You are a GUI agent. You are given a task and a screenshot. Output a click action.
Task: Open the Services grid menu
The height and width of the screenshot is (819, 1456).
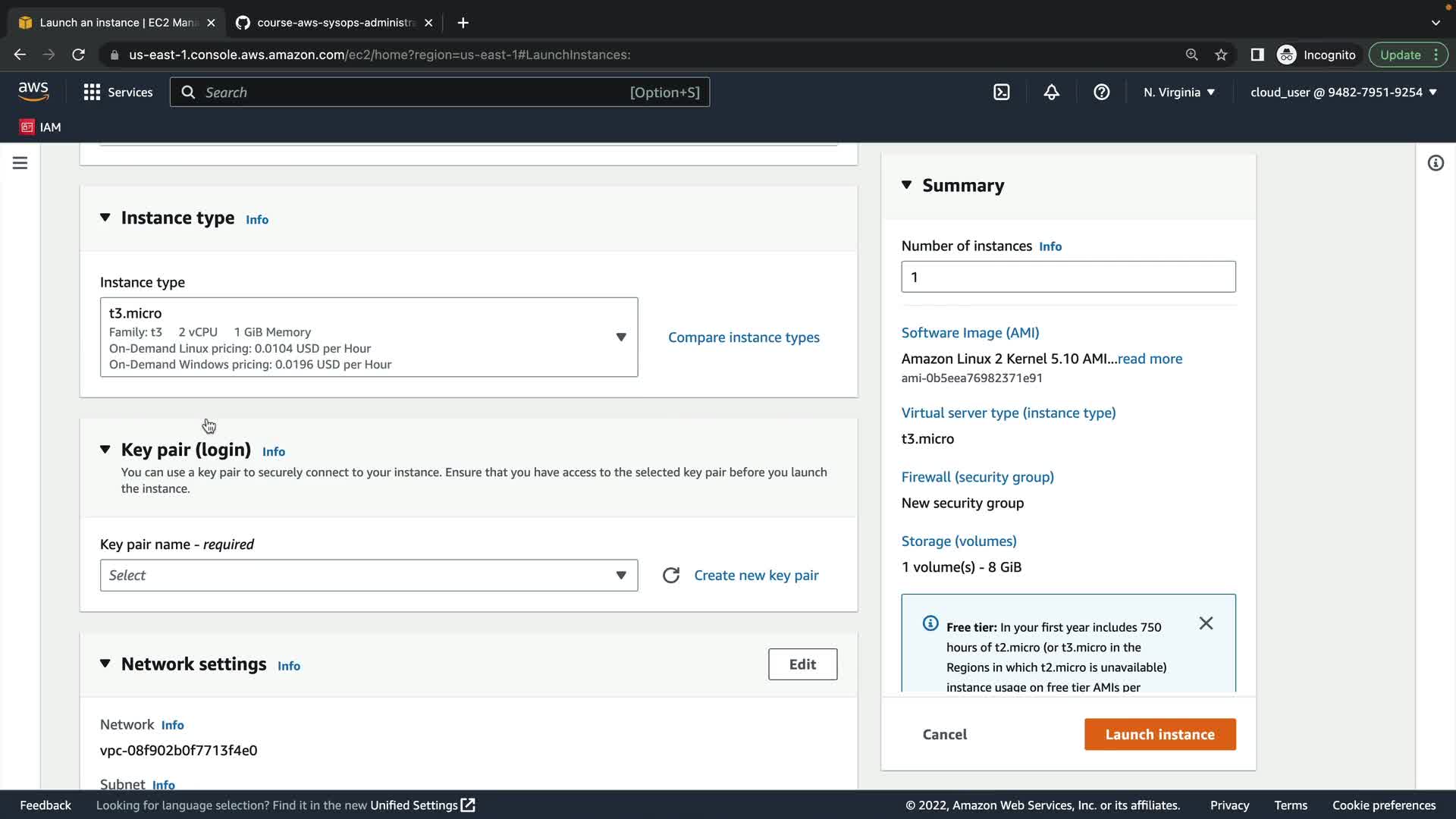tap(118, 93)
